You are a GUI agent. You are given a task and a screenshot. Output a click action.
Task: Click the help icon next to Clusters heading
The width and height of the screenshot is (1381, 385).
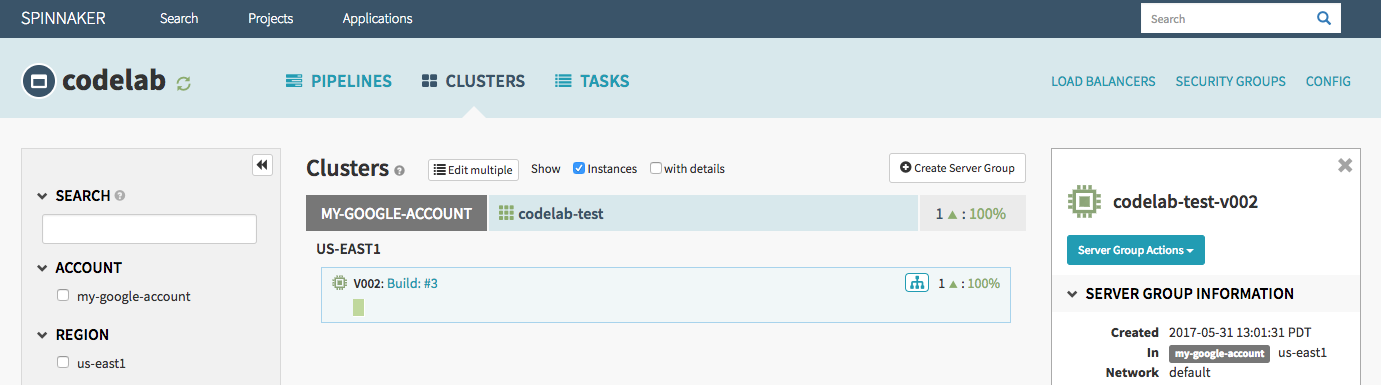click(399, 171)
